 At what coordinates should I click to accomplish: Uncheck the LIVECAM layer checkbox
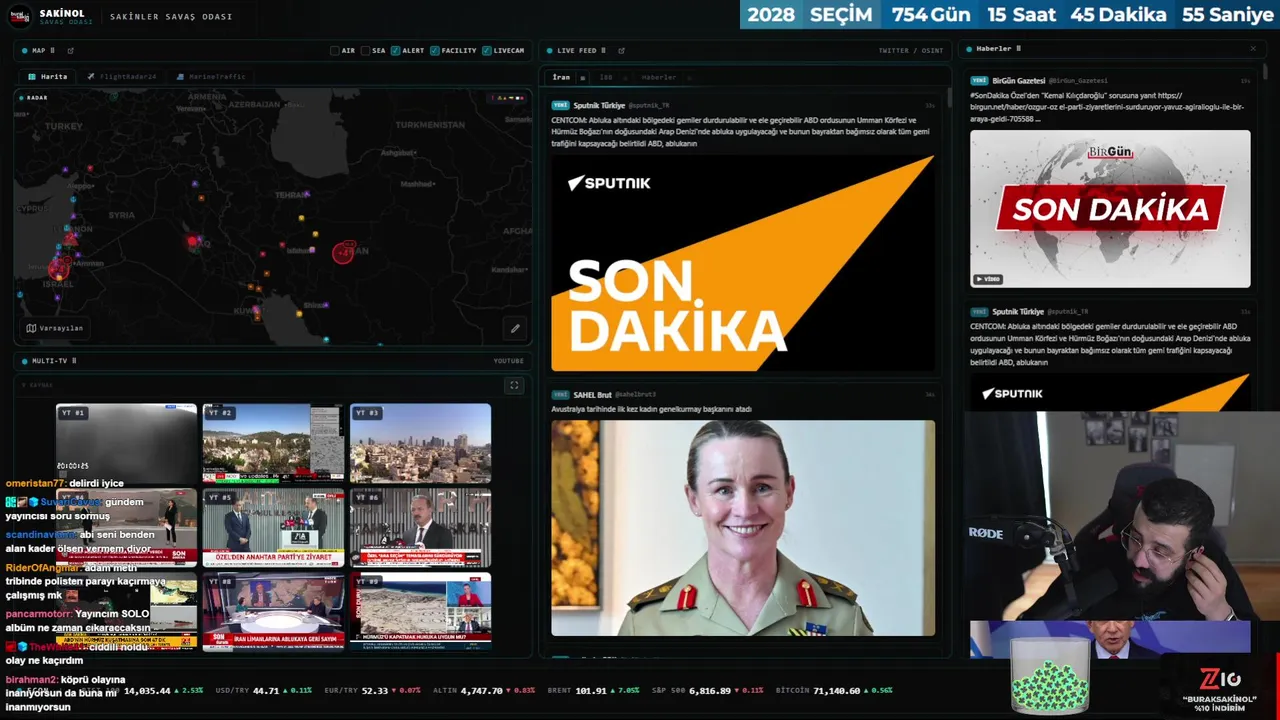click(x=486, y=50)
